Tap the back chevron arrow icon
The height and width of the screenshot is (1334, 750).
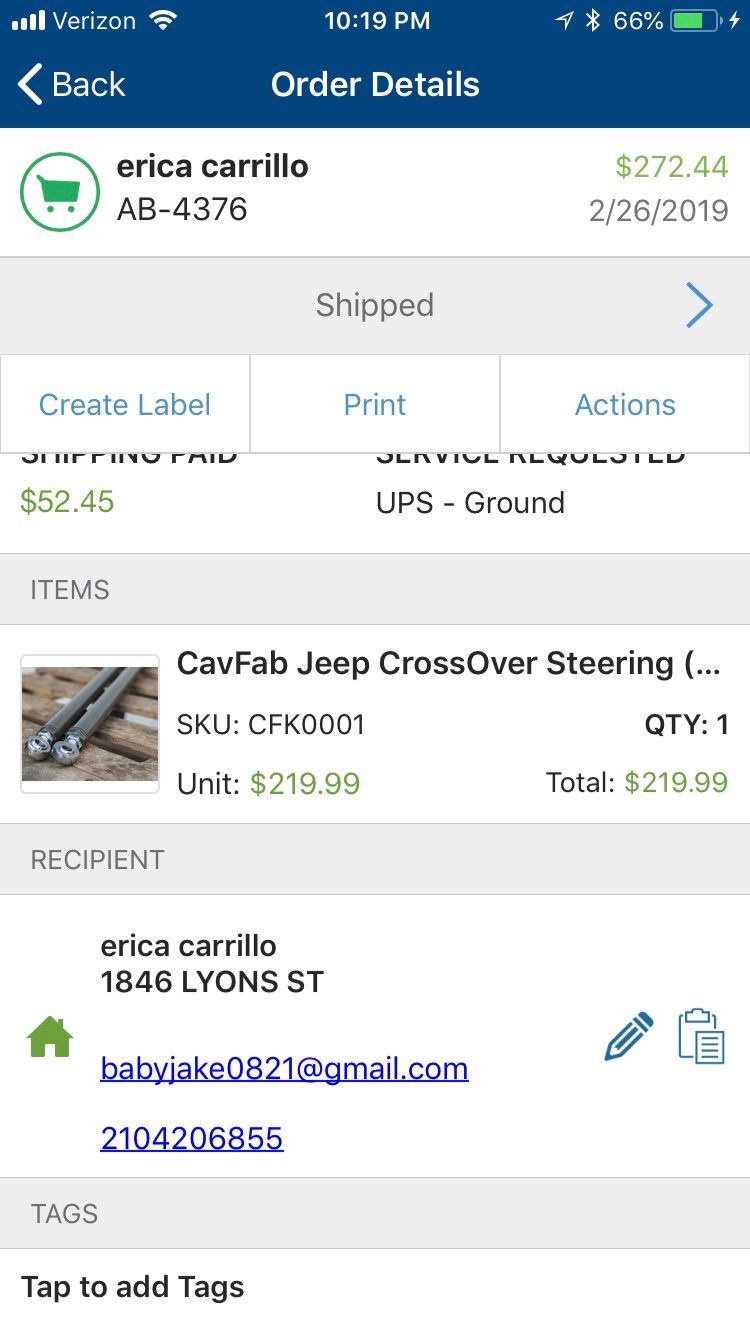coord(31,85)
